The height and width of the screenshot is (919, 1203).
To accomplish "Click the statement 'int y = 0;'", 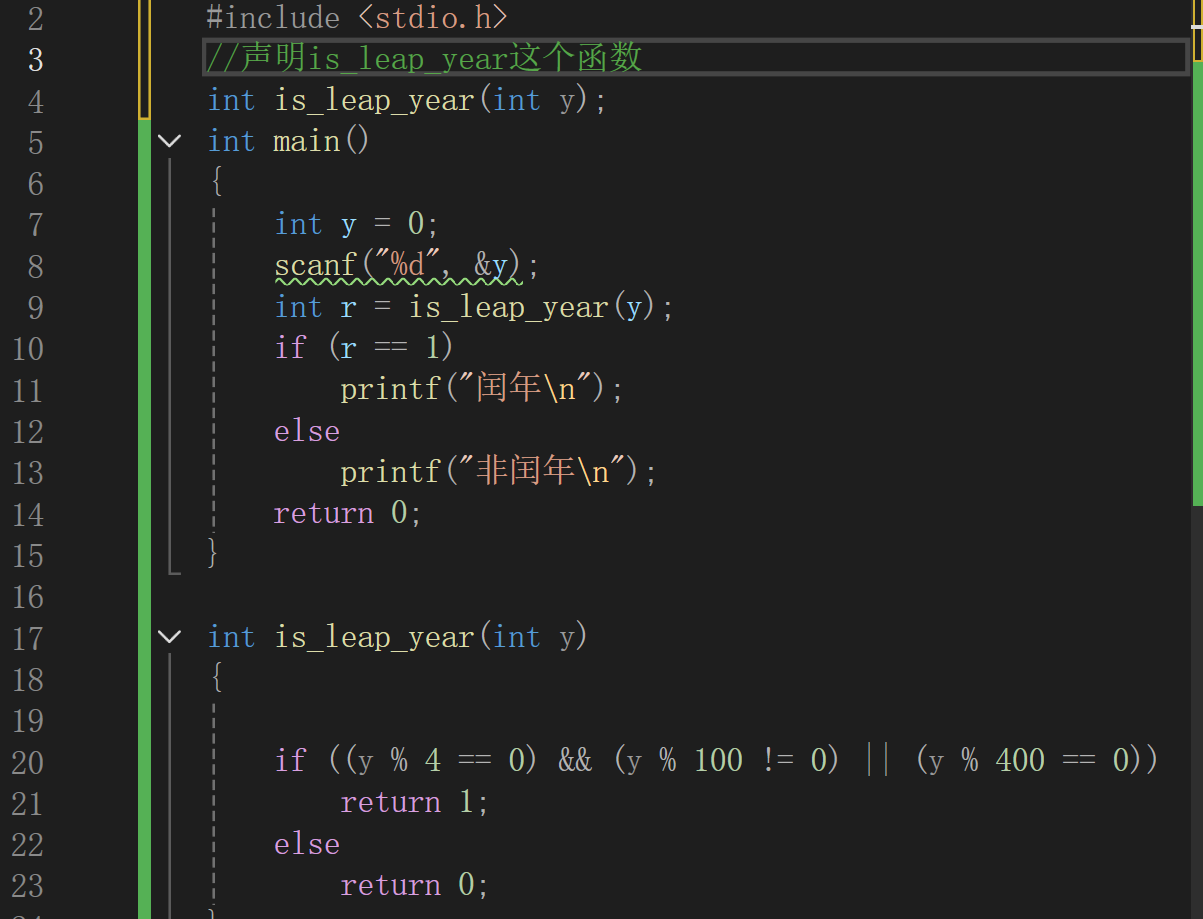I will [357, 224].
